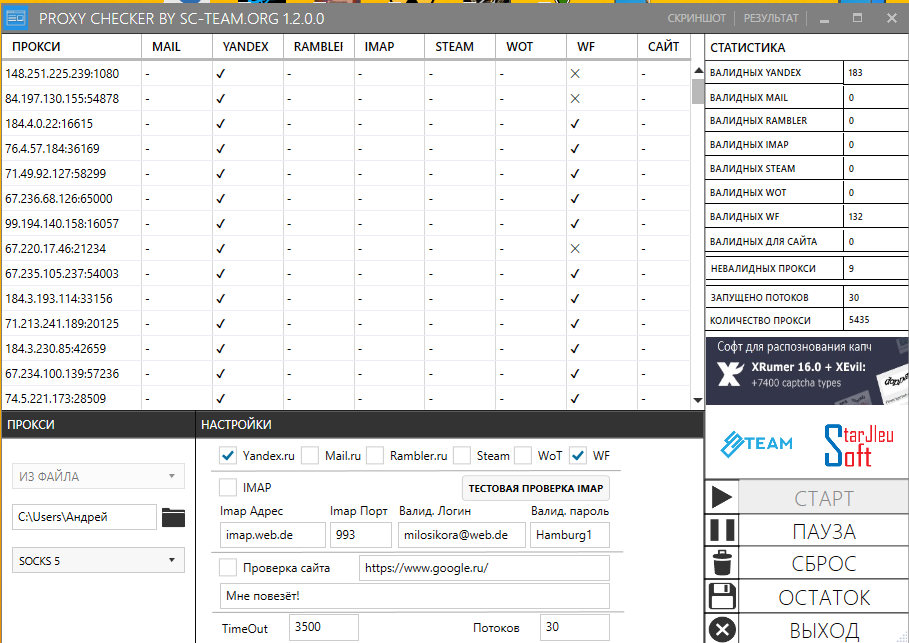The height and width of the screenshot is (643, 909).
Task: Enable the Rambler.ru checkbox
Action: 375,456
